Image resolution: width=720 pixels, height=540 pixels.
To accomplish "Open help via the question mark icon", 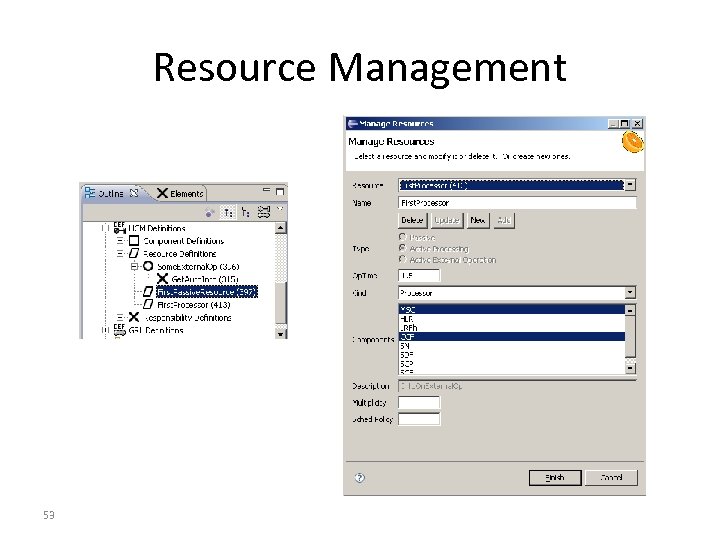I will tap(360, 478).
